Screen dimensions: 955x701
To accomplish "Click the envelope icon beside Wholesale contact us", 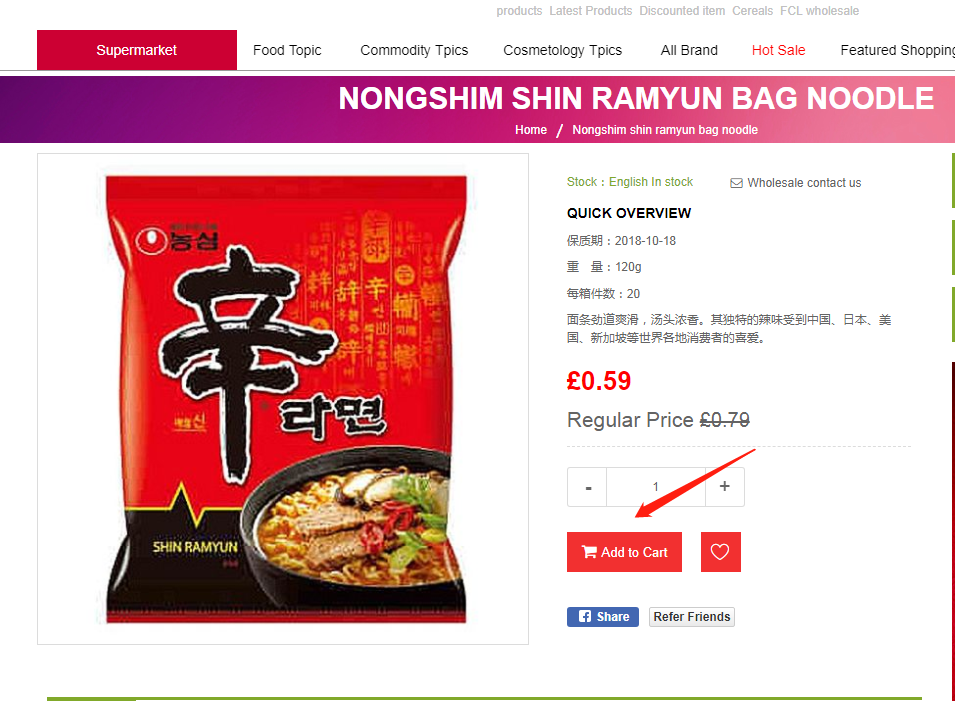I will (x=736, y=183).
